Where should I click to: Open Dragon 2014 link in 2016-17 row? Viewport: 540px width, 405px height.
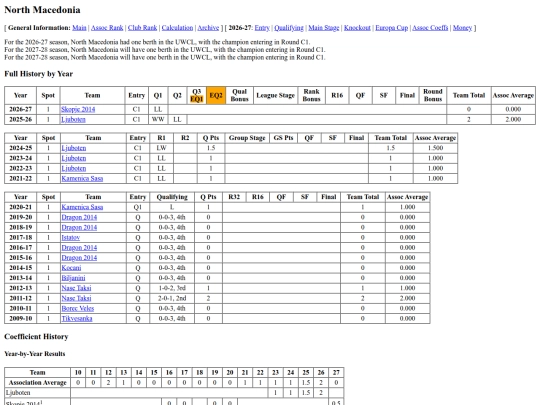[79, 248]
